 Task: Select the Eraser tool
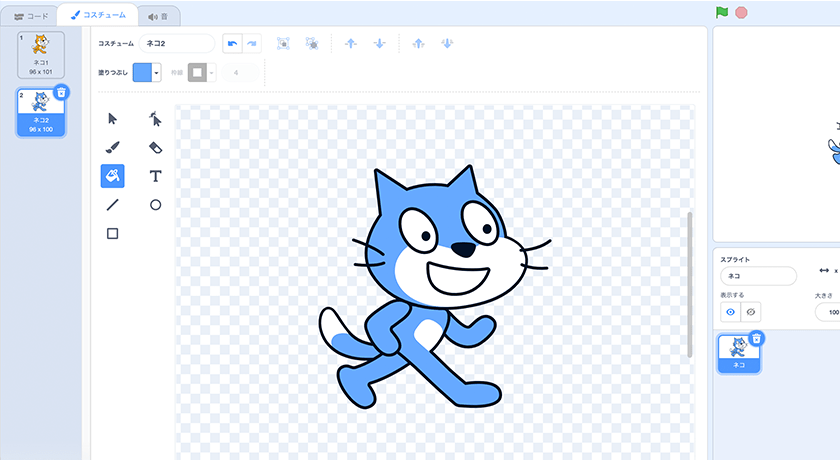click(x=155, y=147)
